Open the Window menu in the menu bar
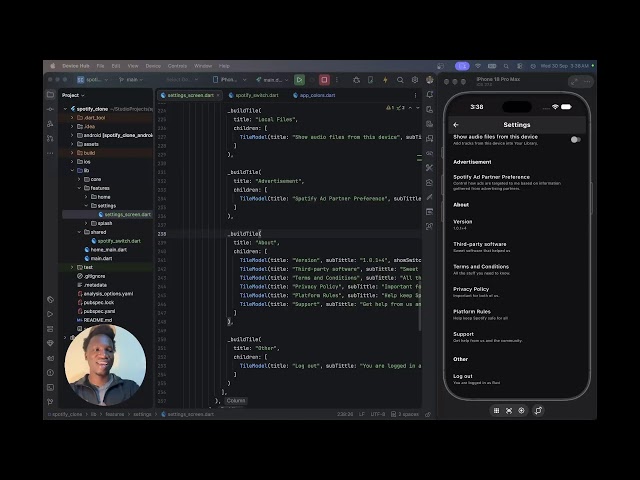 (x=203, y=66)
